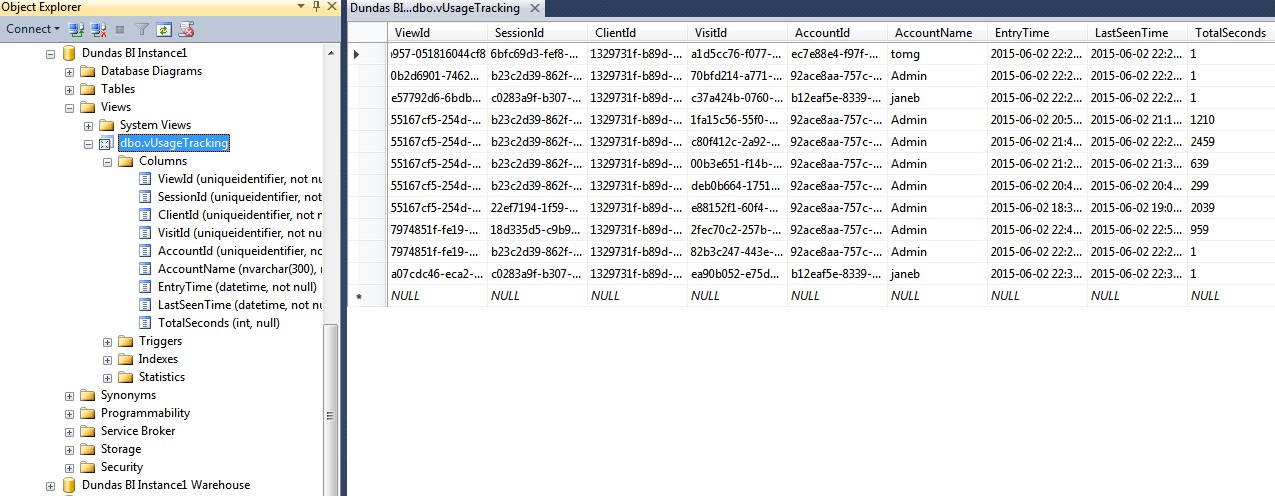
Task: Expand the Database Diagrams folder
Action: coord(69,71)
